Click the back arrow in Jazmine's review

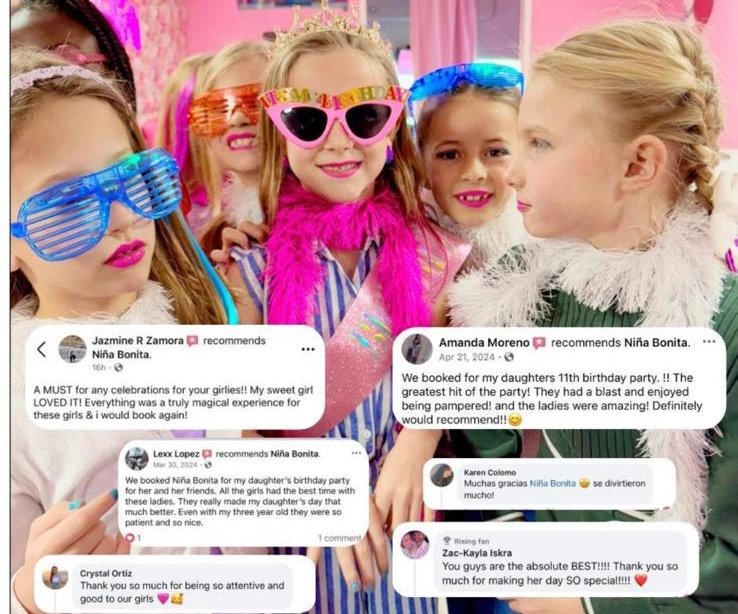tap(41, 349)
